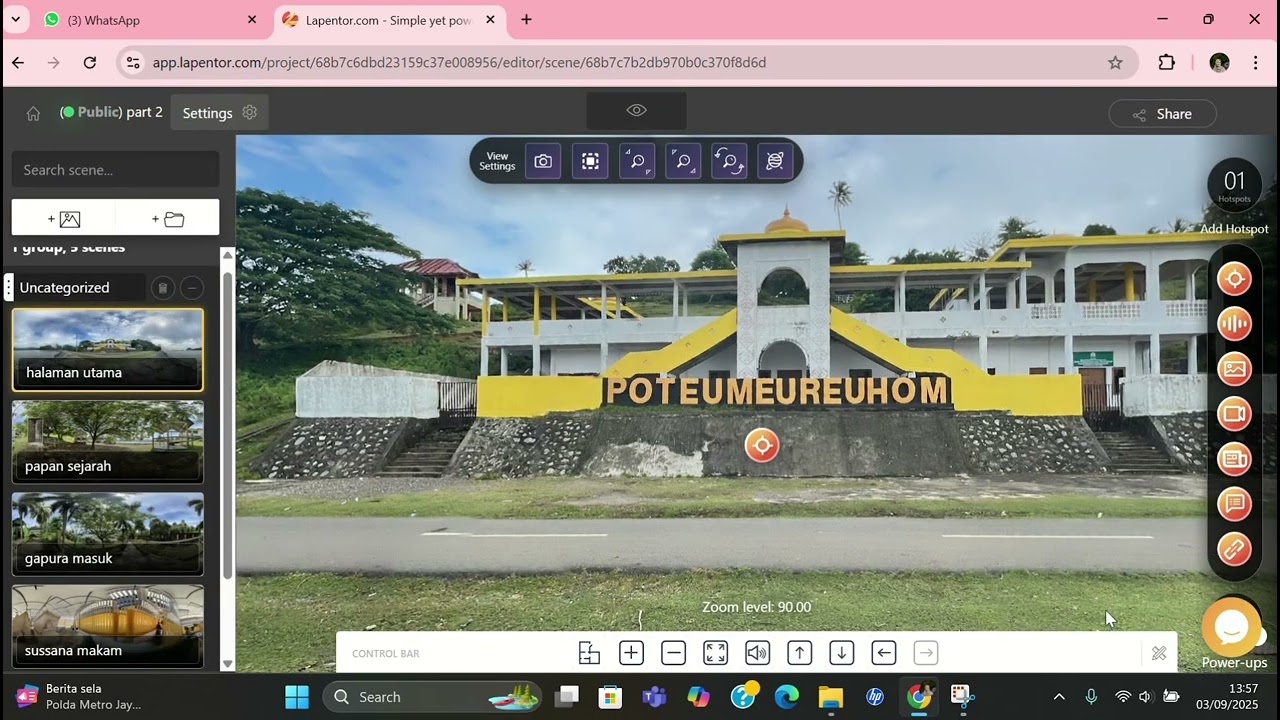Open the Chrome three-dot menu
Image resolution: width=1280 pixels, height=720 pixels.
tap(1255, 62)
